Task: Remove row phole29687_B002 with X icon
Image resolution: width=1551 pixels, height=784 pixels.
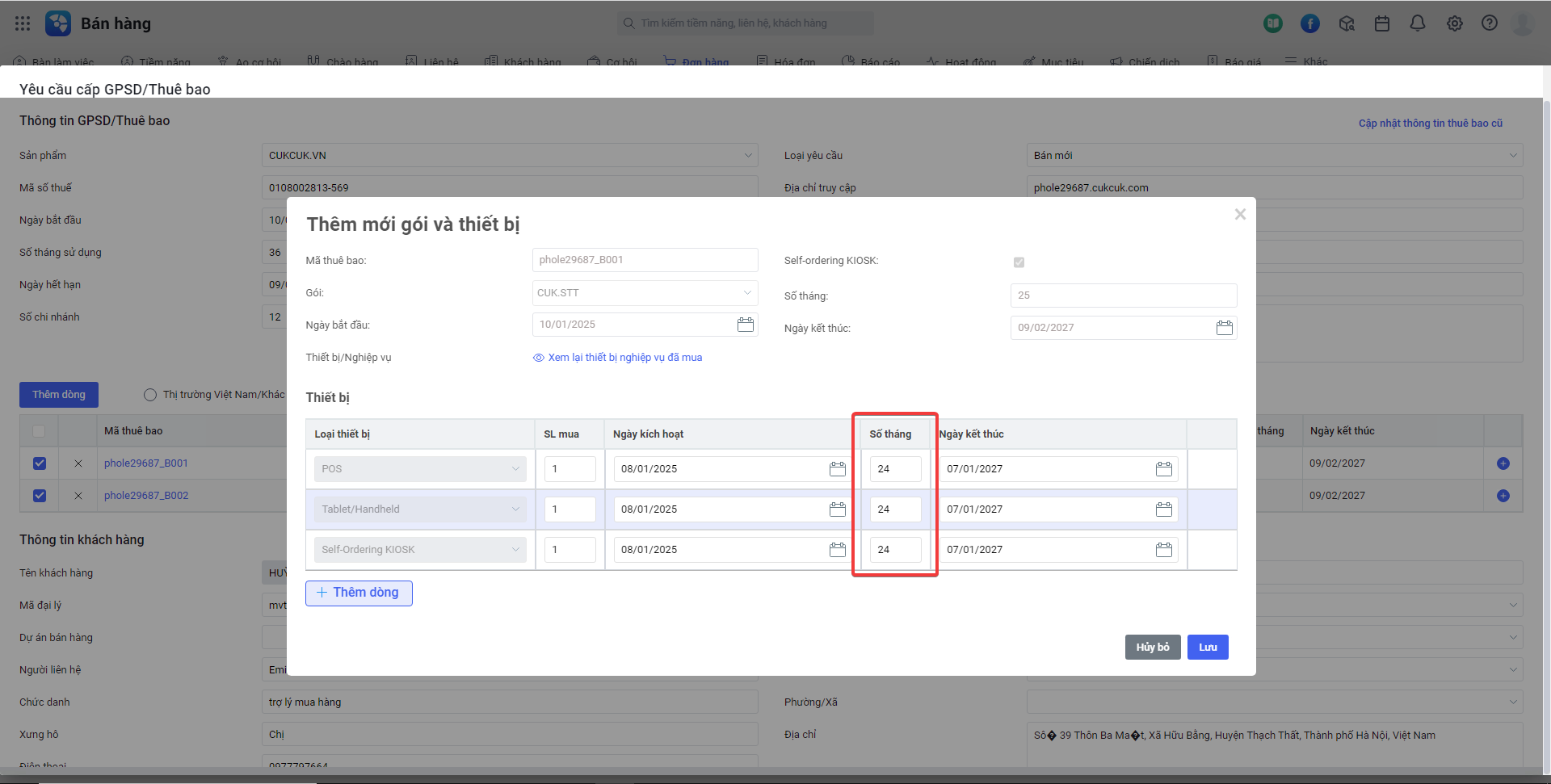Action: tap(78, 496)
